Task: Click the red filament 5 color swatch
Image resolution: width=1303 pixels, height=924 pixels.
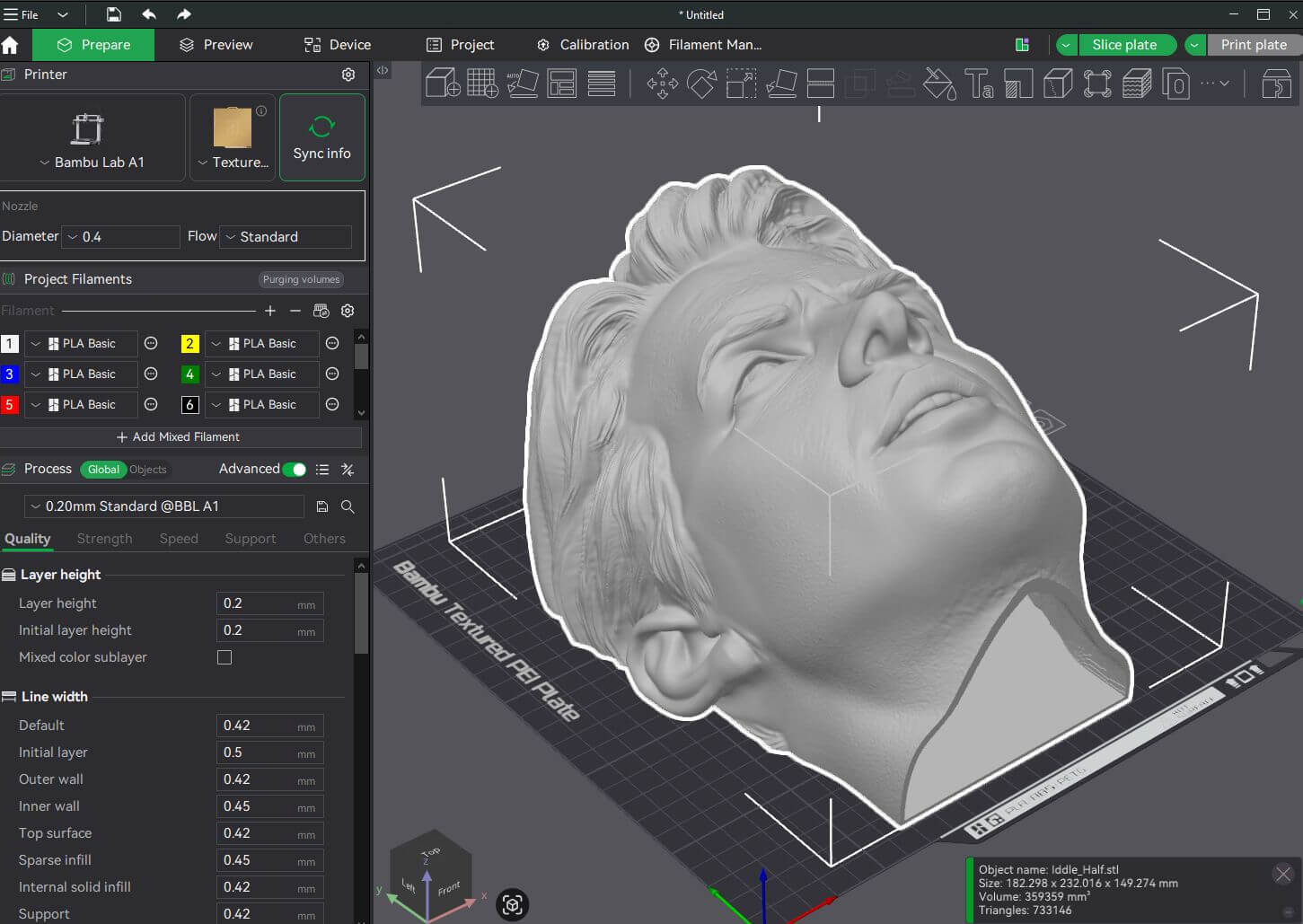Action: point(9,405)
